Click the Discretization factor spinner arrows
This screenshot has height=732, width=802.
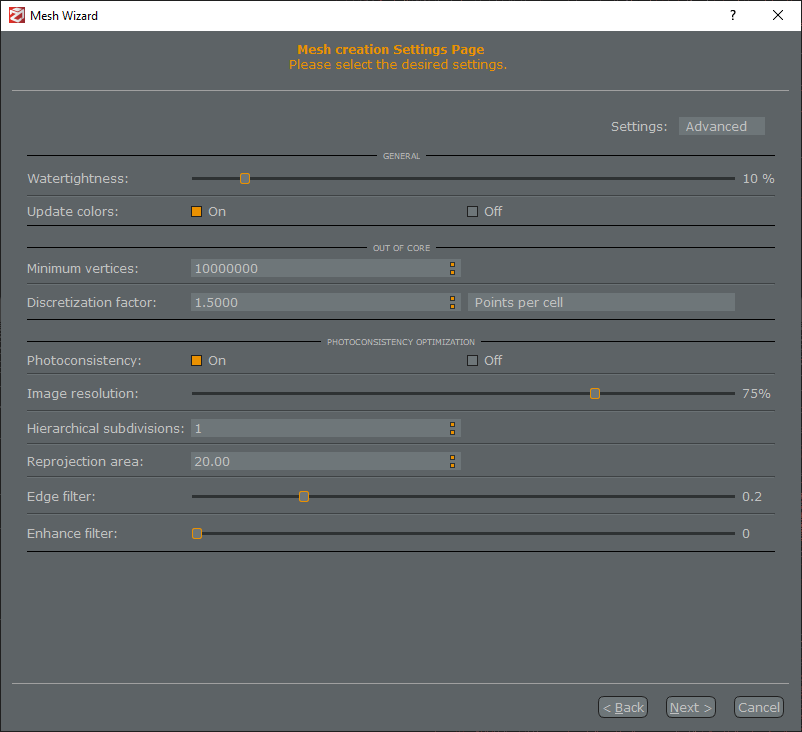(x=452, y=302)
